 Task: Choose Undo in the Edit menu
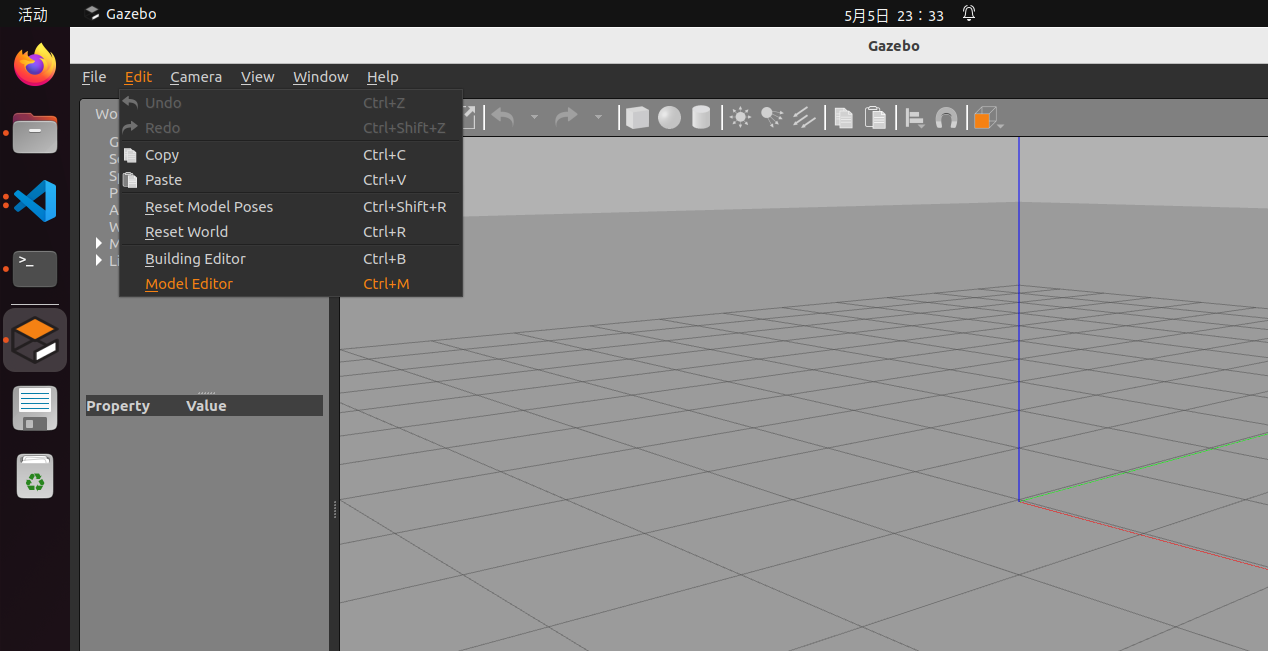point(291,103)
